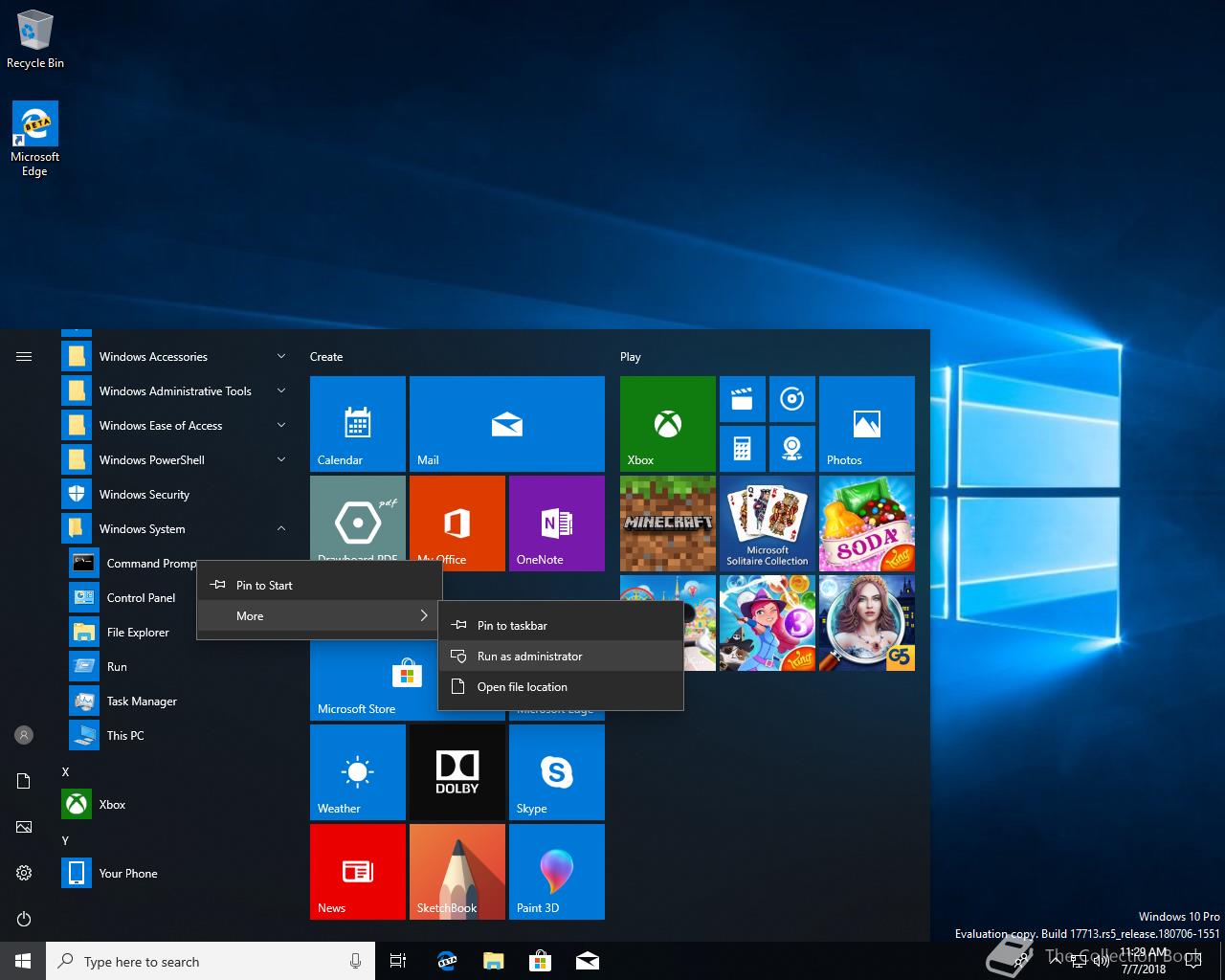This screenshot has width=1225, height=980.
Task: Open Microsoft Store from the taskbar
Action: tap(540, 961)
